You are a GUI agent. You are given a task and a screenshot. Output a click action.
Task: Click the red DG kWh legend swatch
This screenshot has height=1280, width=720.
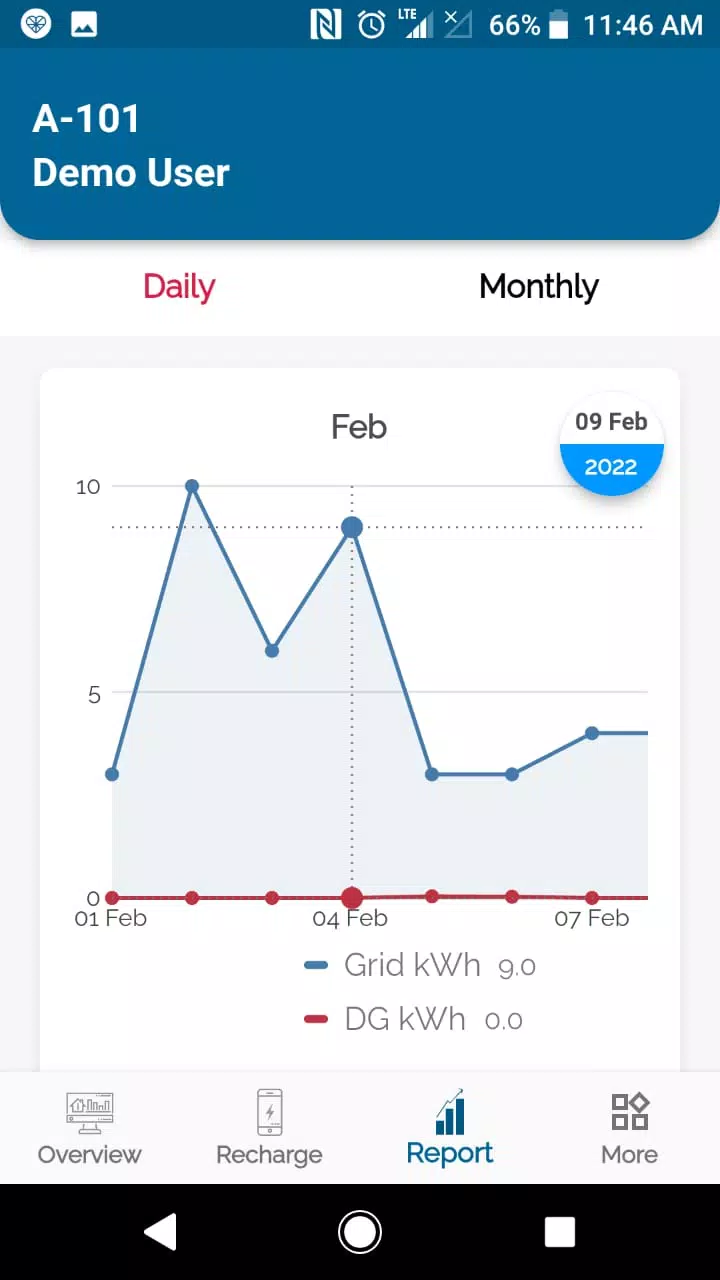[316, 1019]
